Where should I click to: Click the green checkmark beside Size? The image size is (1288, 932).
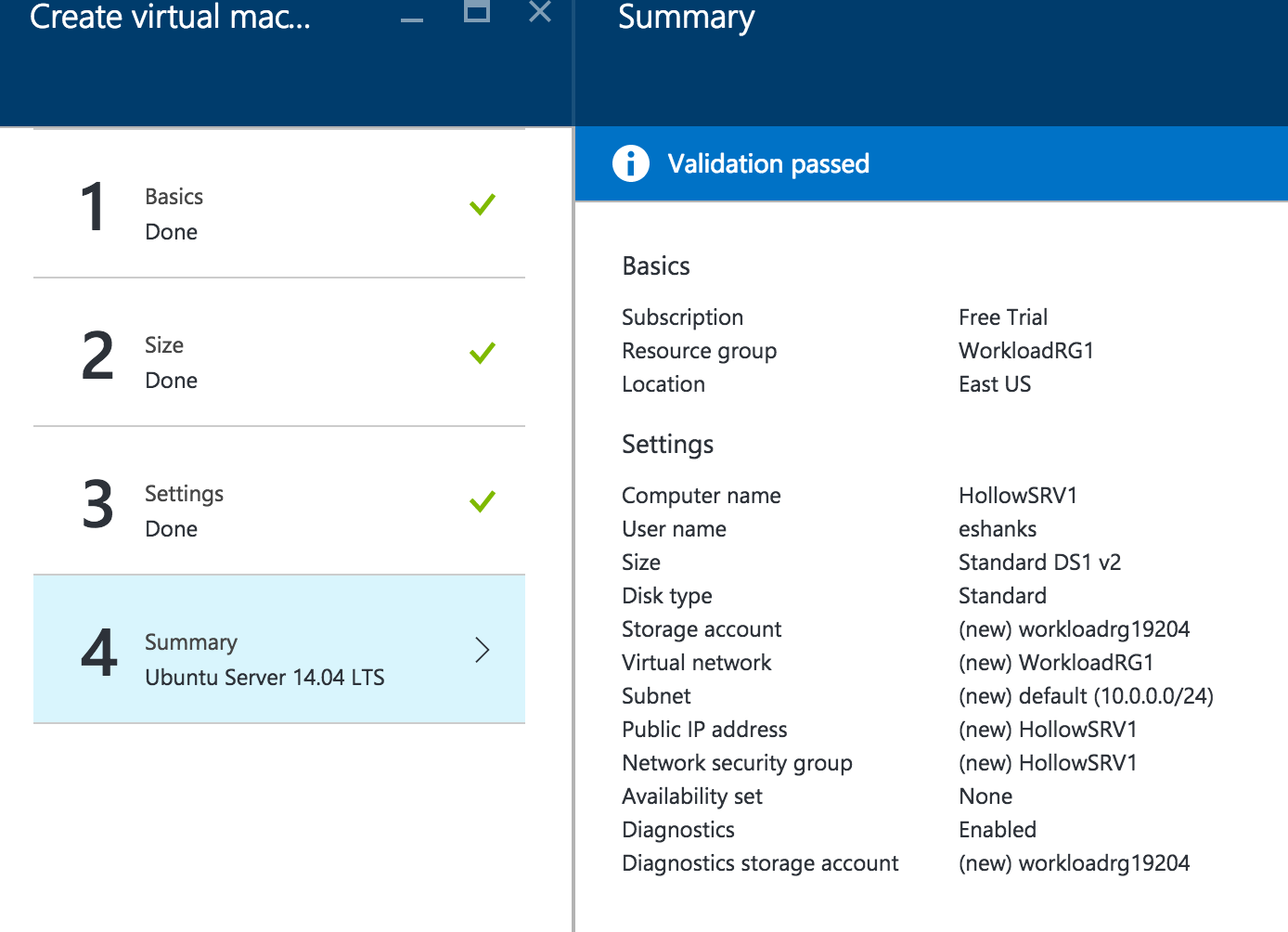click(x=483, y=353)
